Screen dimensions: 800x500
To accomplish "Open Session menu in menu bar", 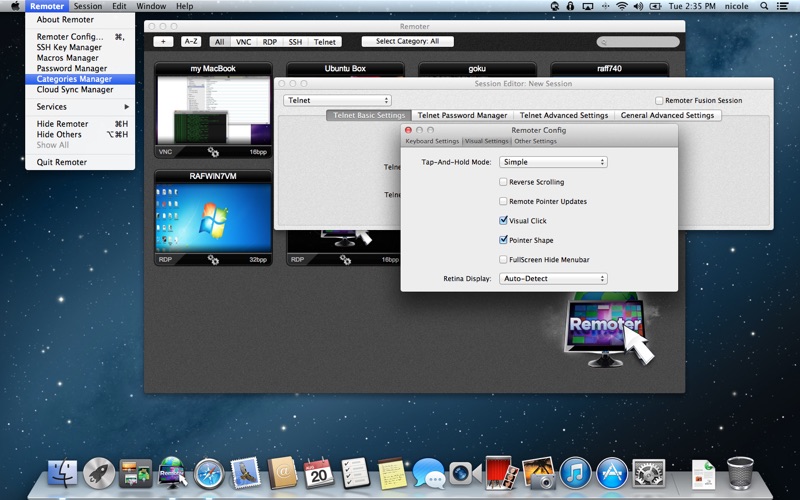I will (88, 6).
